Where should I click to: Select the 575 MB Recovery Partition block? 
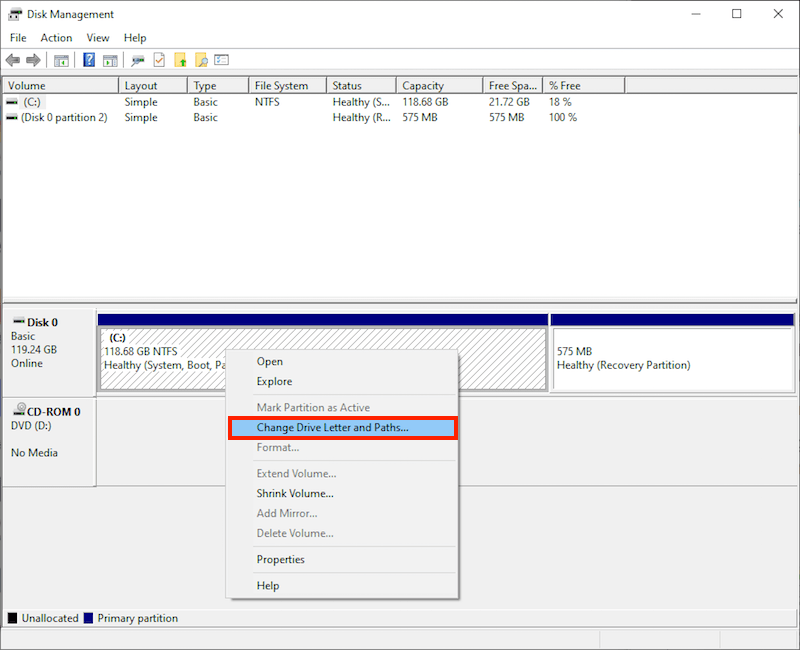[672, 359]
